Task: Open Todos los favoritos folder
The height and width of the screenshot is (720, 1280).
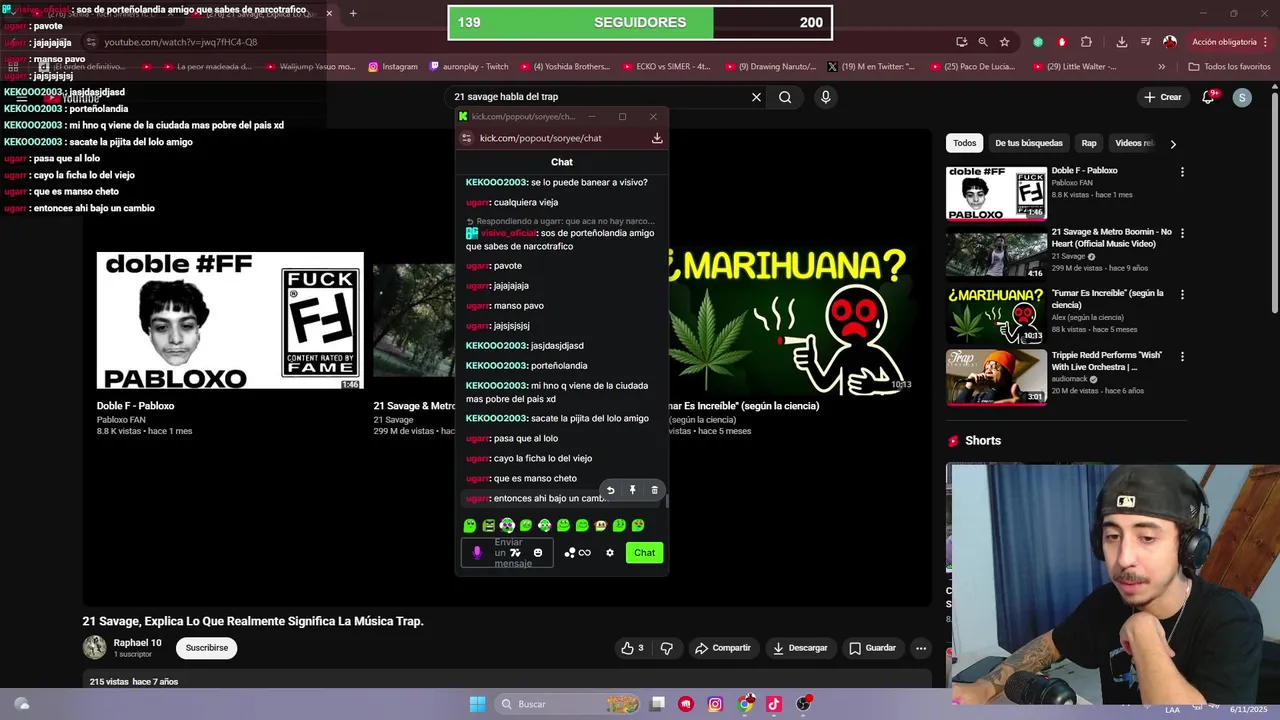Action: point(1229,67)
